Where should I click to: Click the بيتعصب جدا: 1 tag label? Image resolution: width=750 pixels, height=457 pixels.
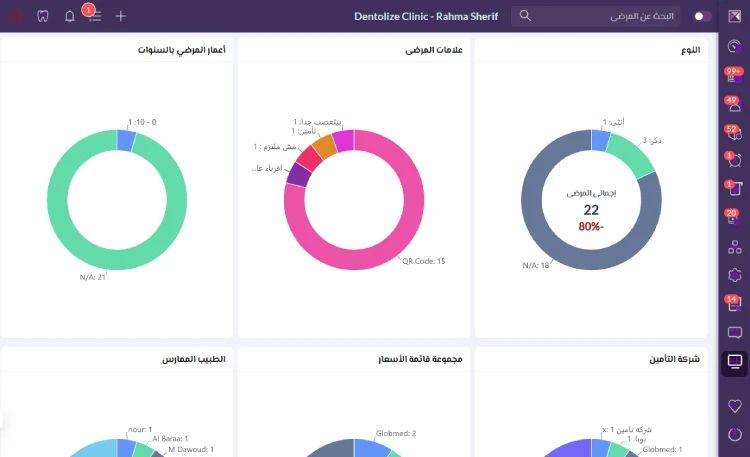(317, 122)
